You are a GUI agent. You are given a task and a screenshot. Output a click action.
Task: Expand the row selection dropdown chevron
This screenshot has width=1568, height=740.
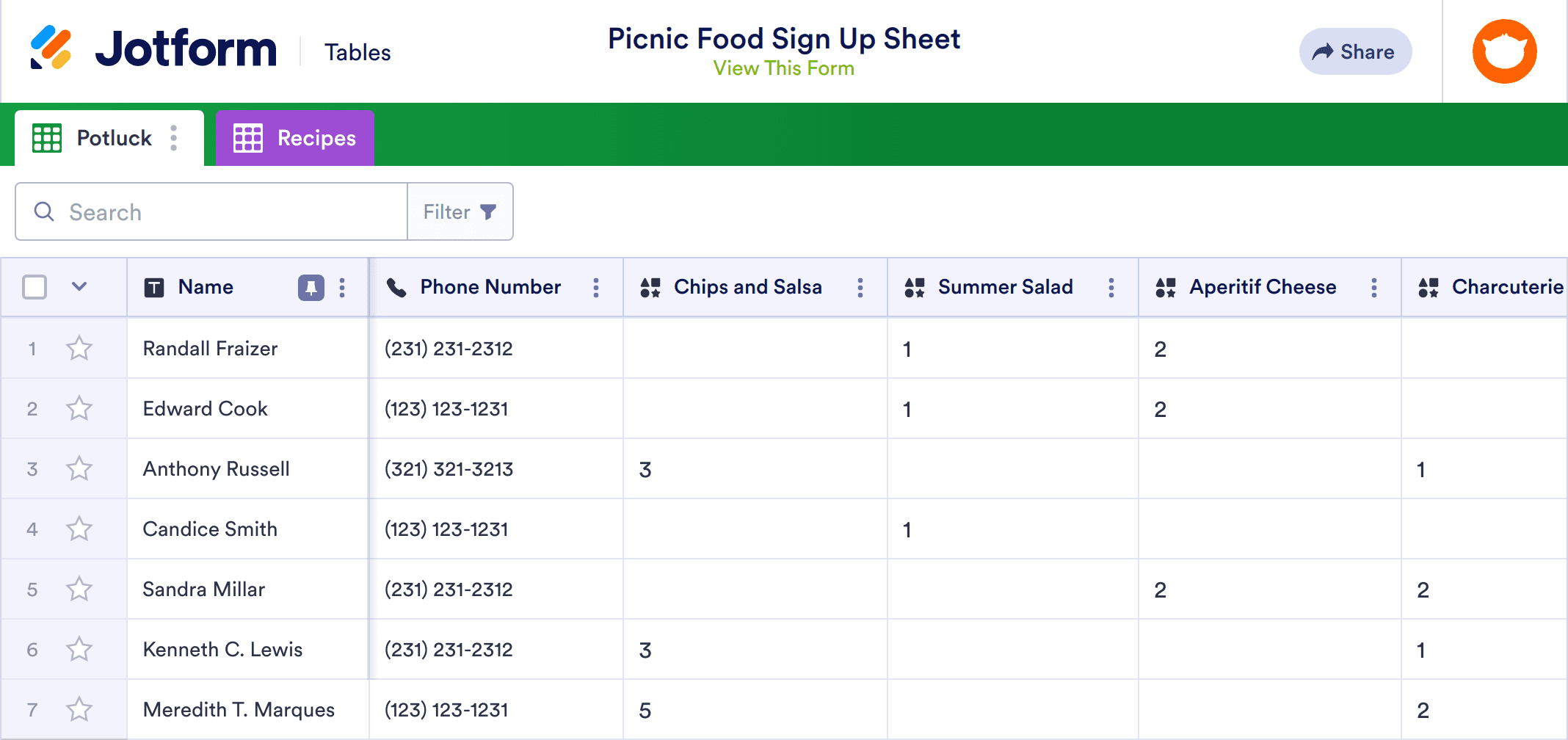pos(79,286)
